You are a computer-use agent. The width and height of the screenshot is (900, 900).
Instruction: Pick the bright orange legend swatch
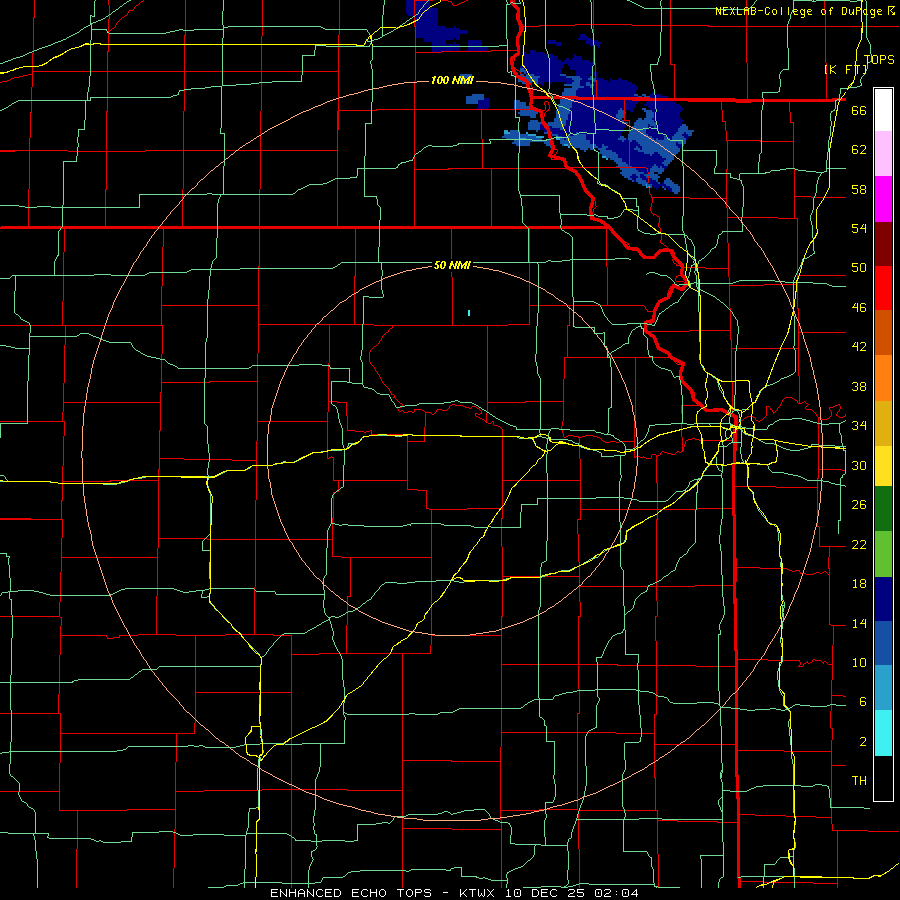(883, 378)
